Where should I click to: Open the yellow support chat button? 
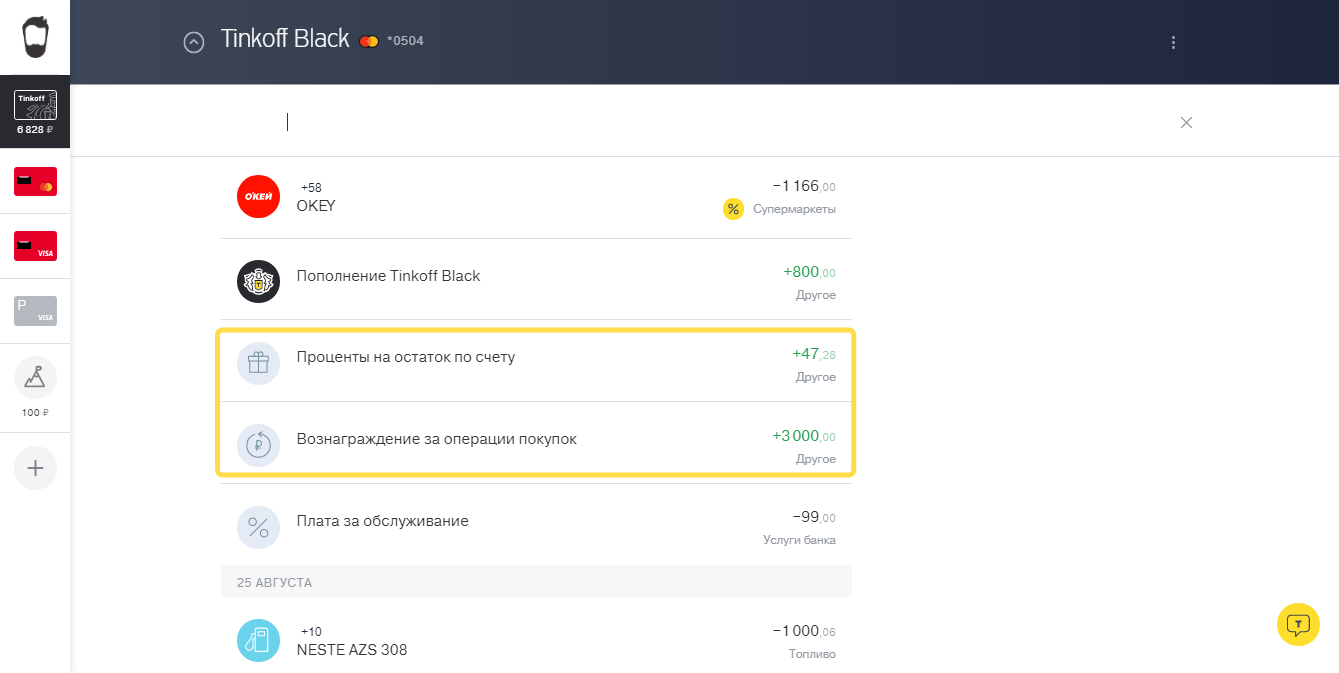point(1298,625)
